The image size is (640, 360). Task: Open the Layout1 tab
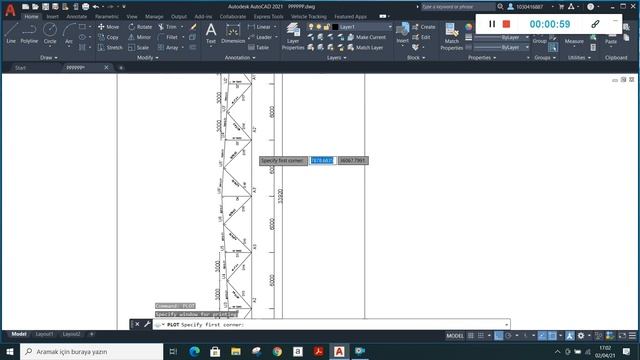[44, 334]
